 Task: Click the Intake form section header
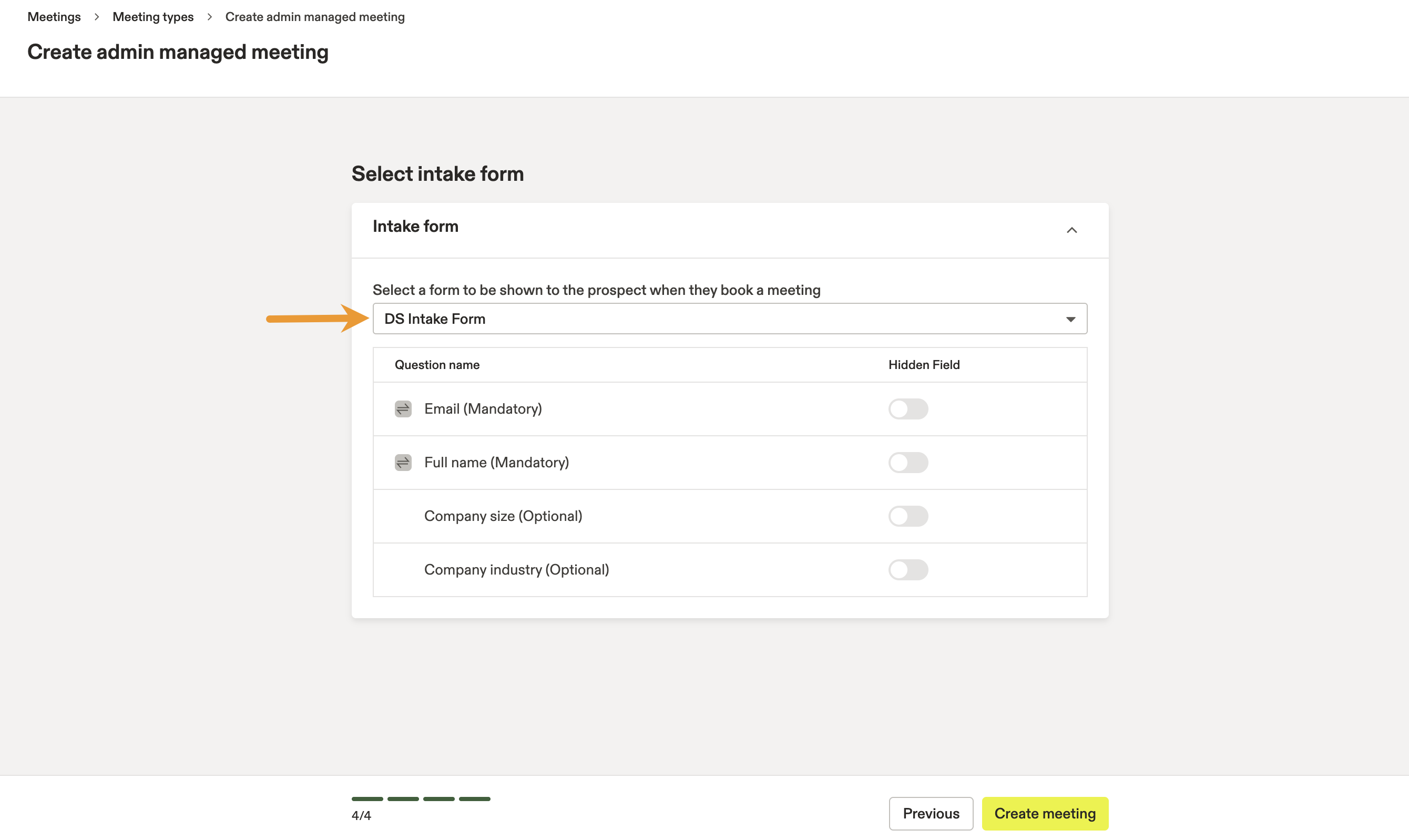(x=415, y=227)
